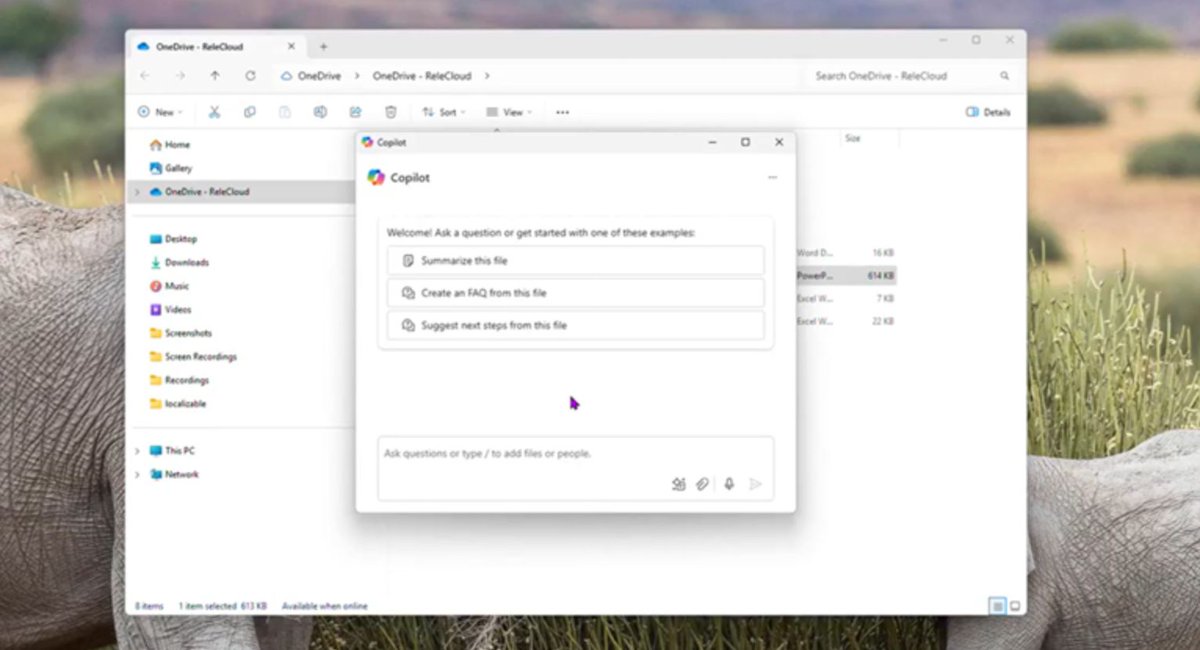Expand the OneDrive - ReleCloud tree node
This screenshot has height=650, width=1200.
pos(137,191)
